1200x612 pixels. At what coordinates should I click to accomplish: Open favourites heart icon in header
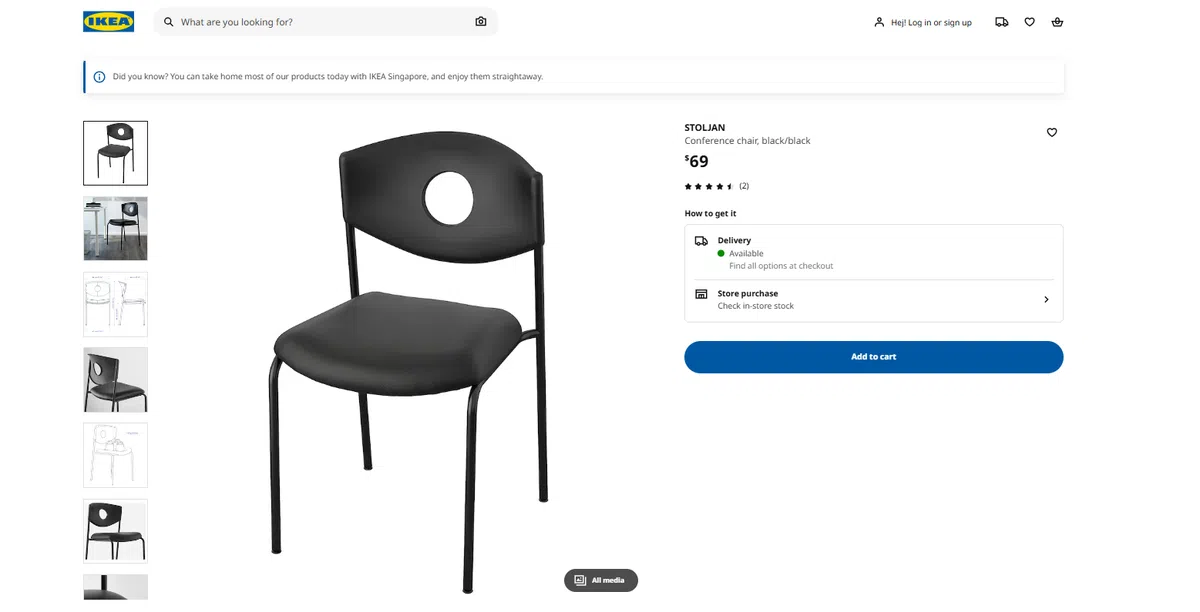tap(1030, 22)
